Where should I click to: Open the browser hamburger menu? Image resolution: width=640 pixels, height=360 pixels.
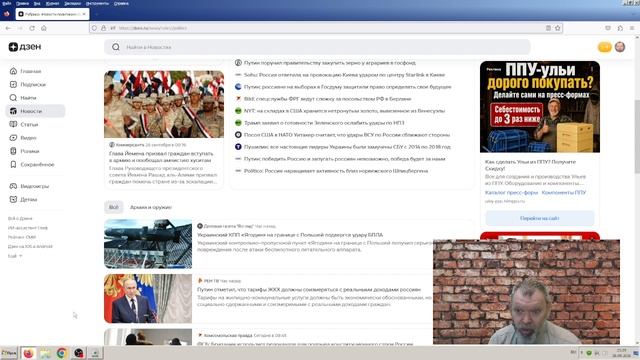tap(632, 28)
